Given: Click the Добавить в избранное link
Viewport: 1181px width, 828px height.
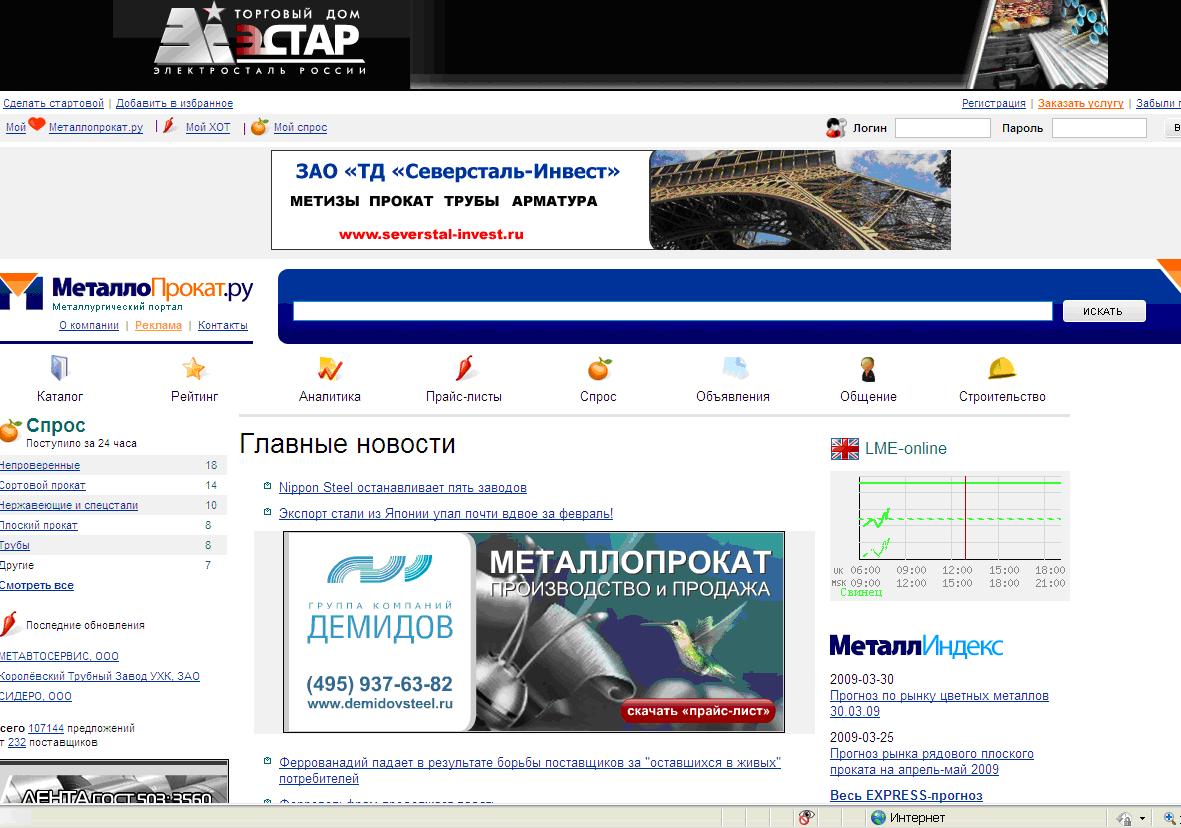Looking at the screenshot, I should click(174, 103).
